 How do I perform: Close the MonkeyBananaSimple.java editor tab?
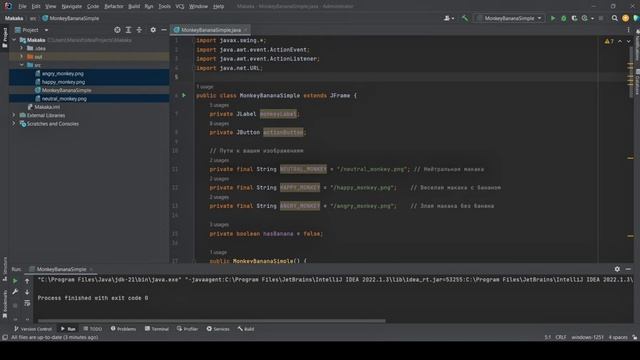[246, 30]
